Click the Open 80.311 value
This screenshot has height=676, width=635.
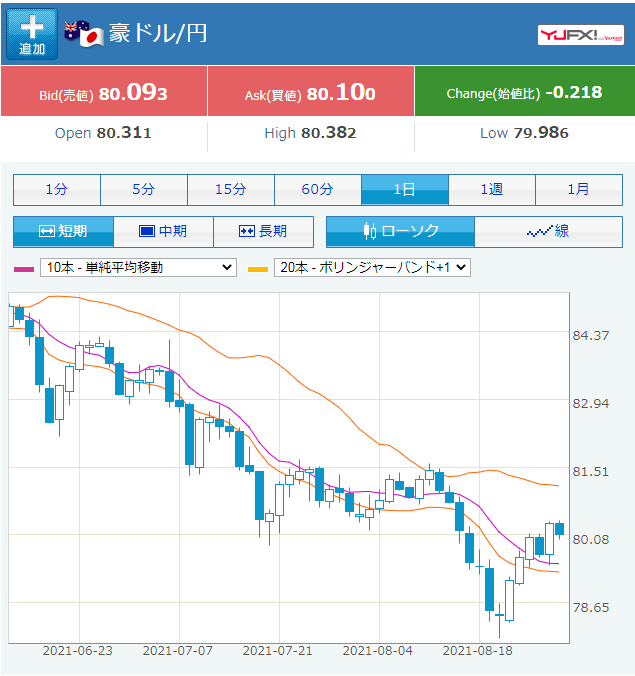click(x=103, y=133)
